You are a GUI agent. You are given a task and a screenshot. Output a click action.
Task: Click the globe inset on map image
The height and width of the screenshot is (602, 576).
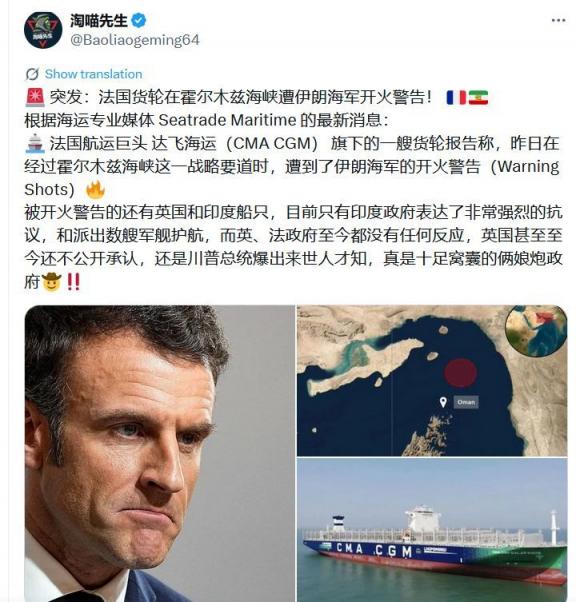pyautogui.click(x=536, y=331)
